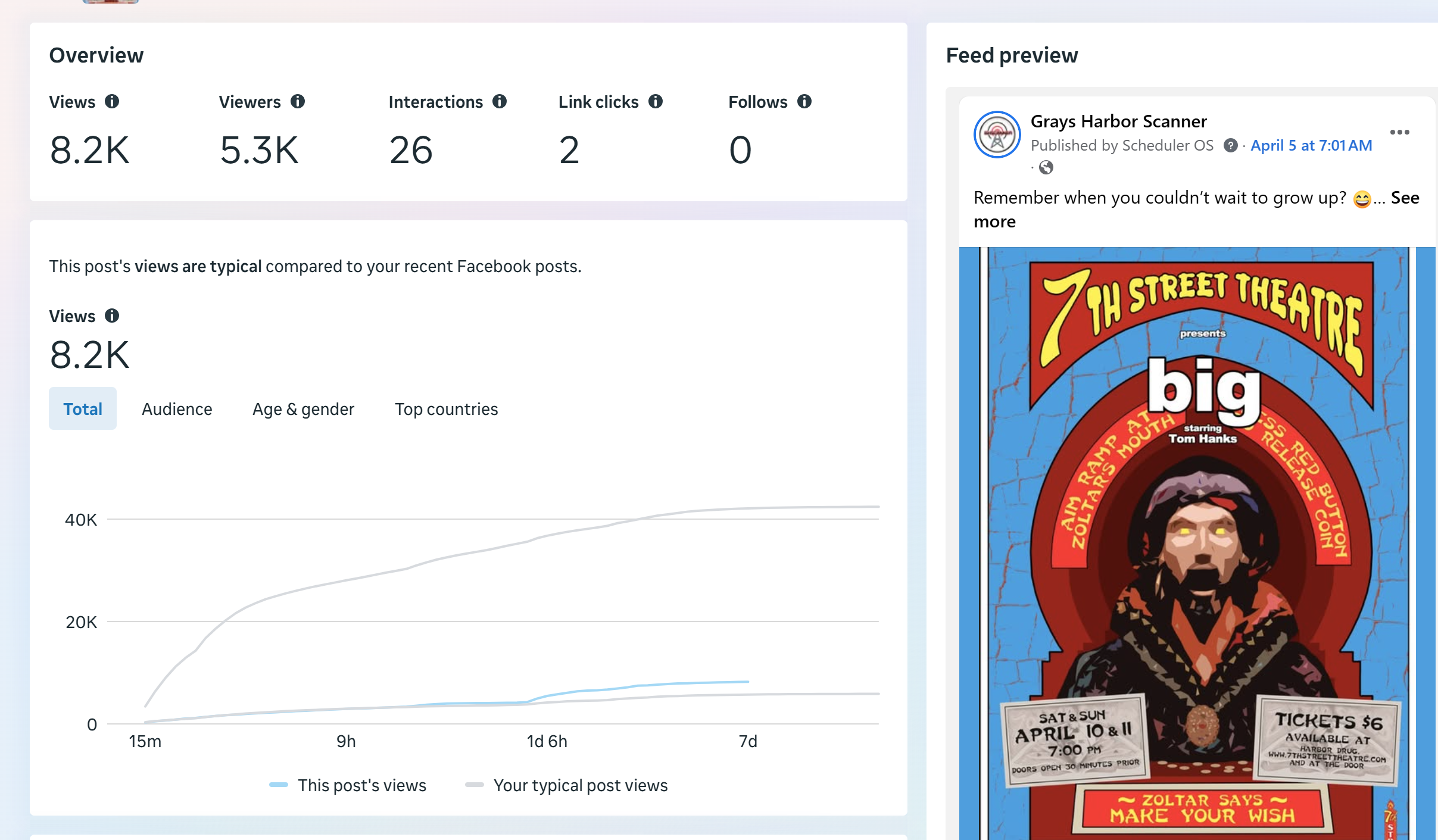Open the April 5 at 7:01 AM post link
1438x840 pixels.
(1311, 146)
